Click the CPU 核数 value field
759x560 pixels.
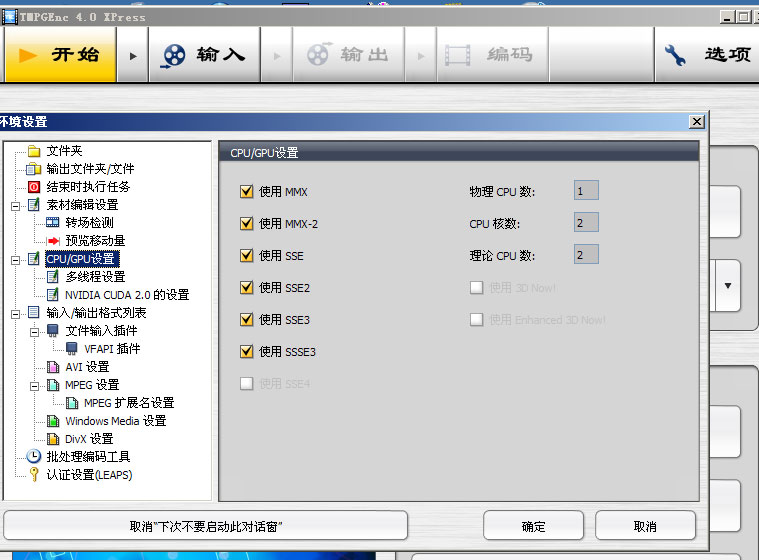point(586,223)
